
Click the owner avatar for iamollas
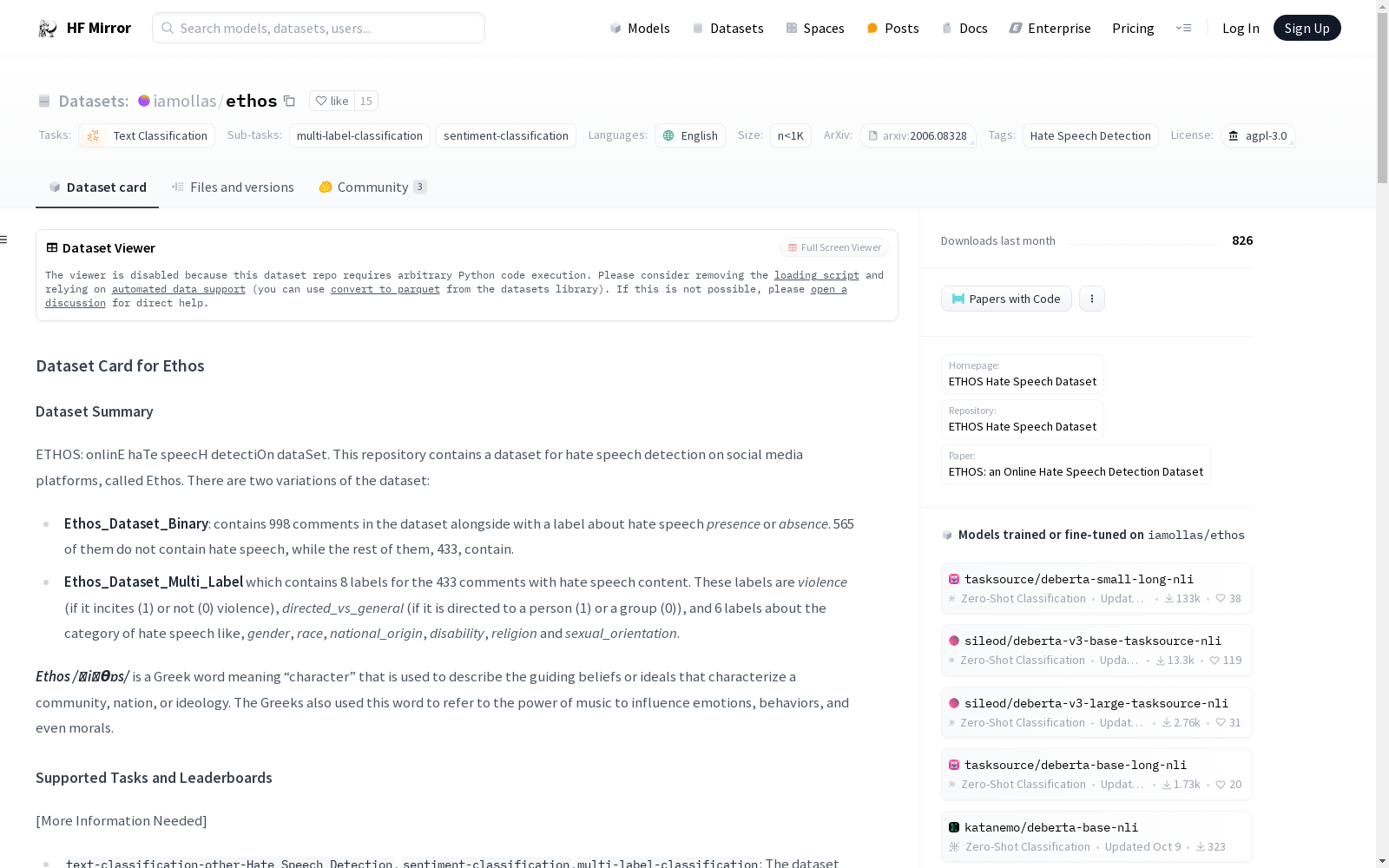(x=144, y=101)
